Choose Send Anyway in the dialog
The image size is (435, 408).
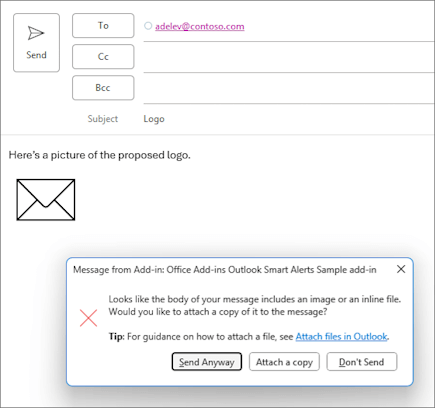pos(207,362)
